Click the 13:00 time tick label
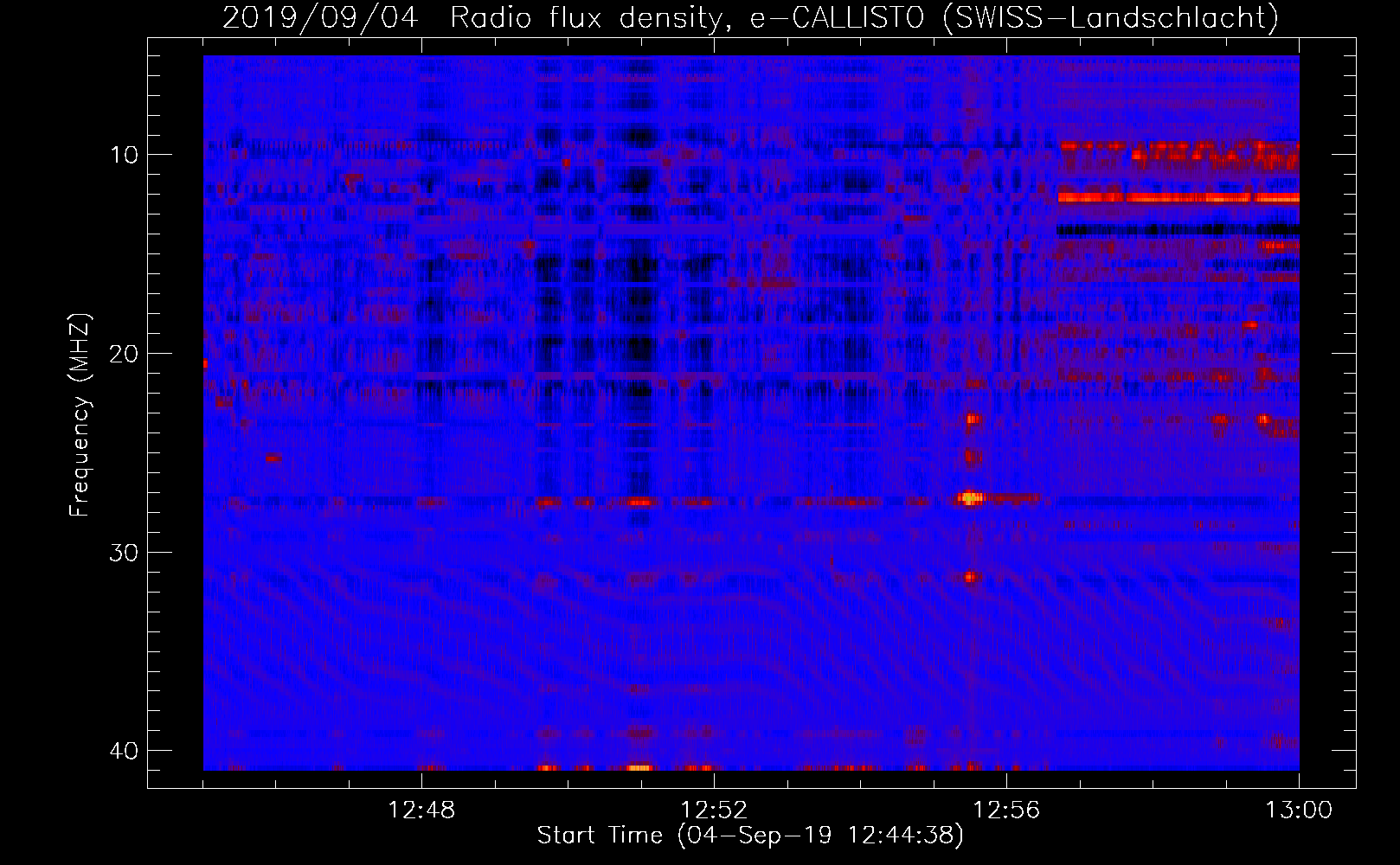1400x865 pixels. coord(1299,811)
